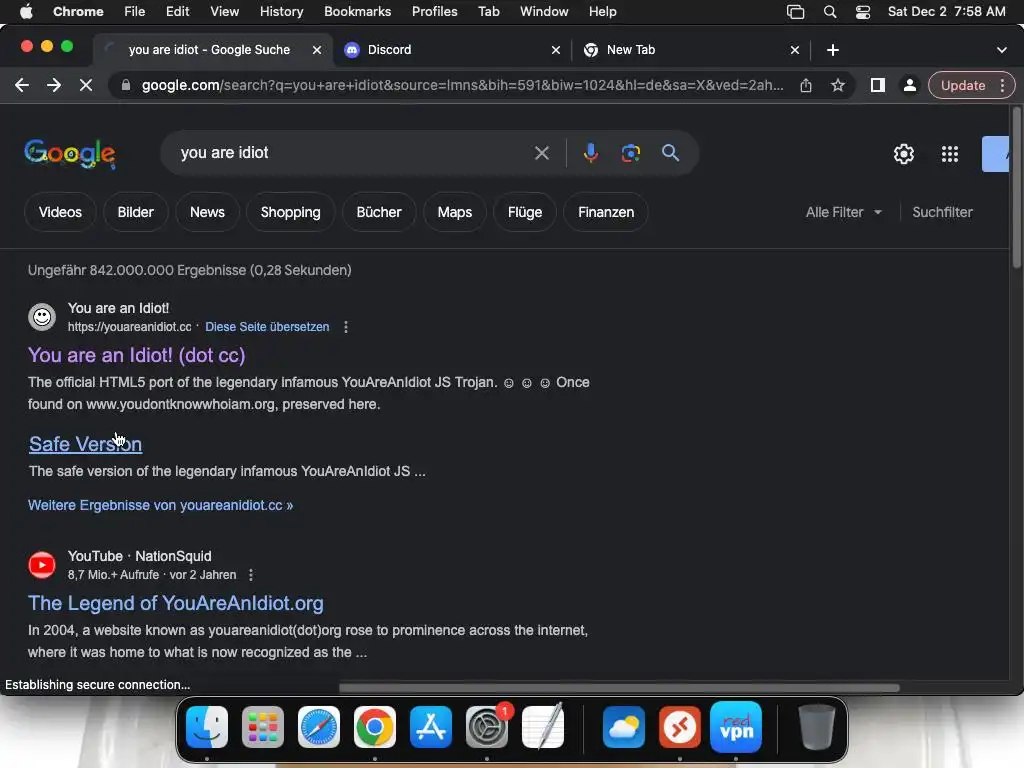1024x768 pixels.
Task: Open macOS Control Center
Action: pos(863,11)
